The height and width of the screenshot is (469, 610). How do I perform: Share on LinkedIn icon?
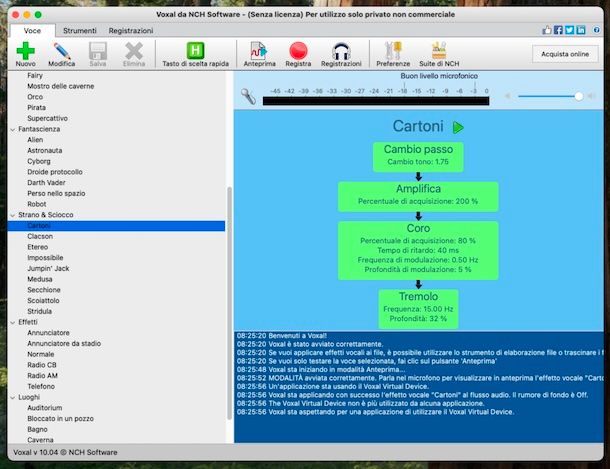[581, 30]
